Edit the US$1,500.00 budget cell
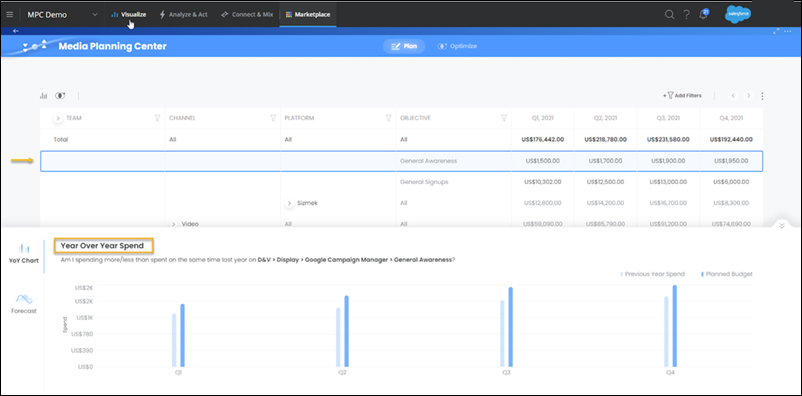 point(543,161)
